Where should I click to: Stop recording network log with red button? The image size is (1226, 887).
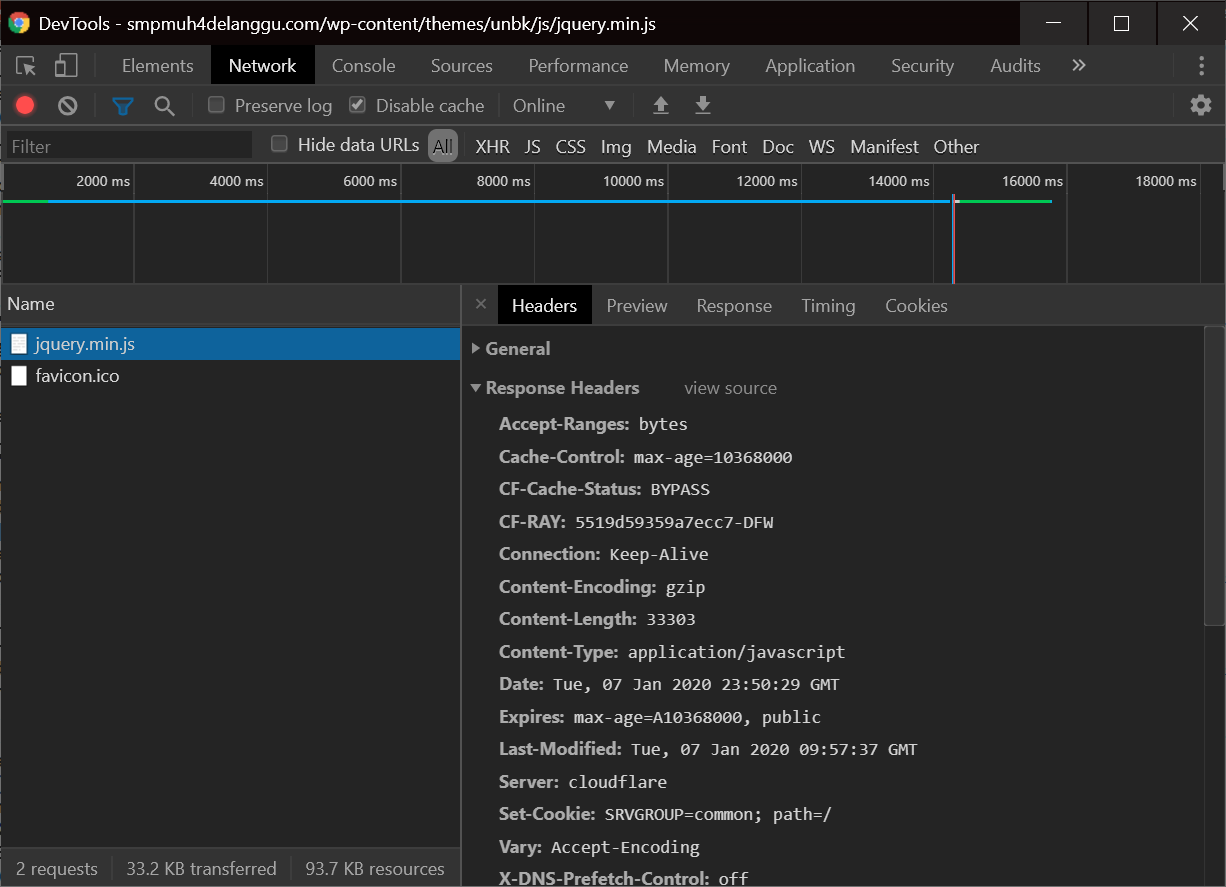(x=25, y=105)
